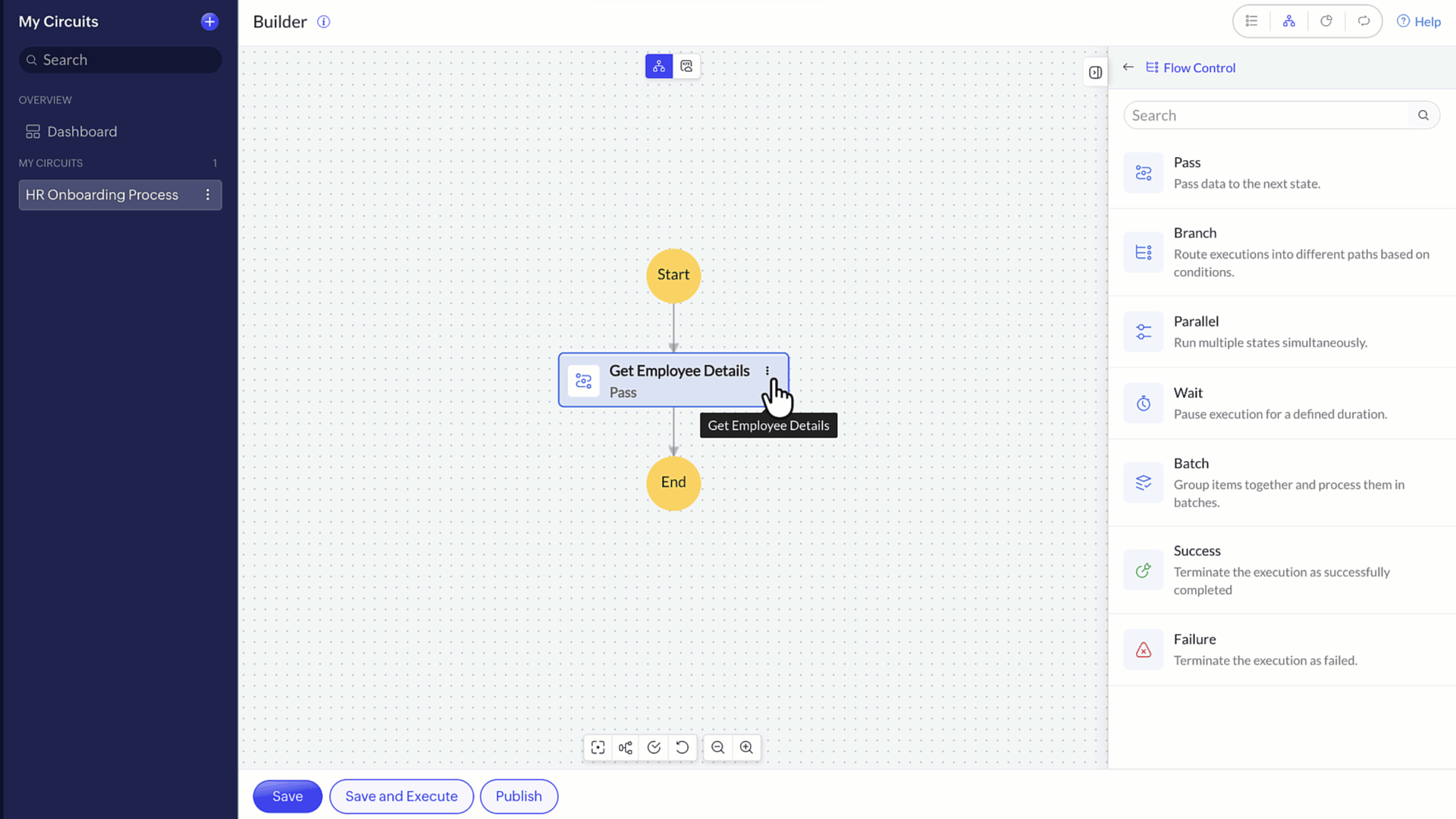Click the reset/undo rotate icon
Screen dimensions: 1456x819
click(682, 748)
